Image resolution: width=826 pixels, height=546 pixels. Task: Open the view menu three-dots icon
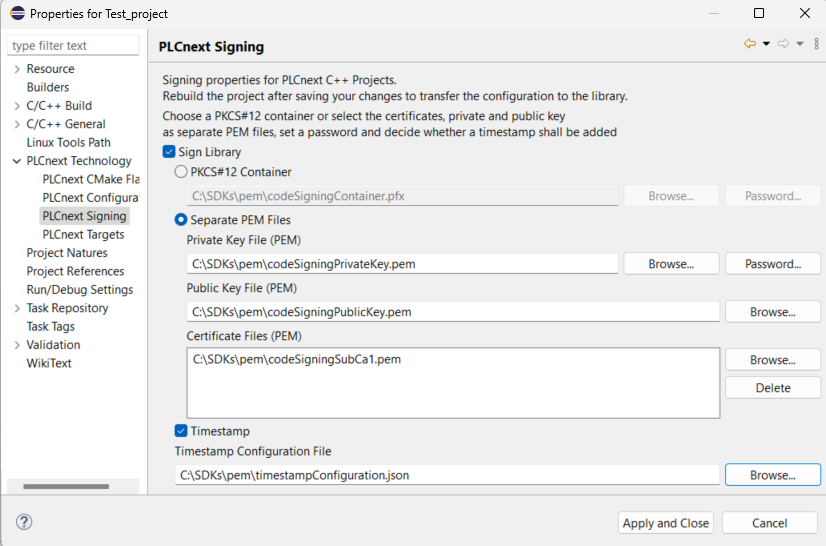point(817,44)
